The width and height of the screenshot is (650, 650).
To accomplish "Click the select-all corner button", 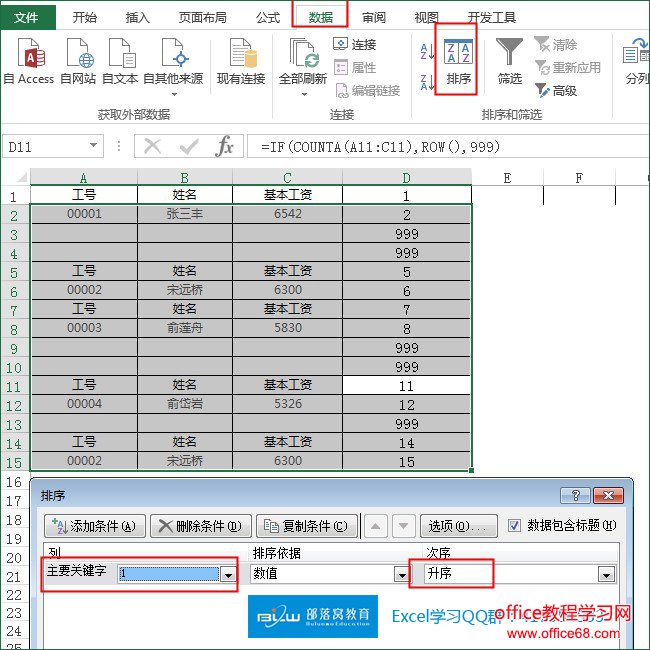I will (x=21, y=177).
